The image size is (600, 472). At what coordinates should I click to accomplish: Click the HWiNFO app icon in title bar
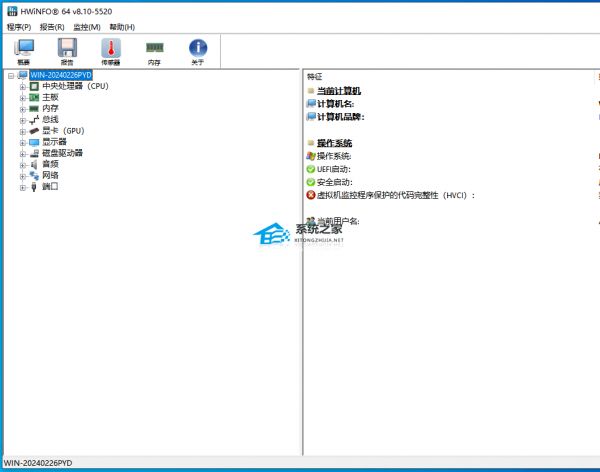[13, 11]
